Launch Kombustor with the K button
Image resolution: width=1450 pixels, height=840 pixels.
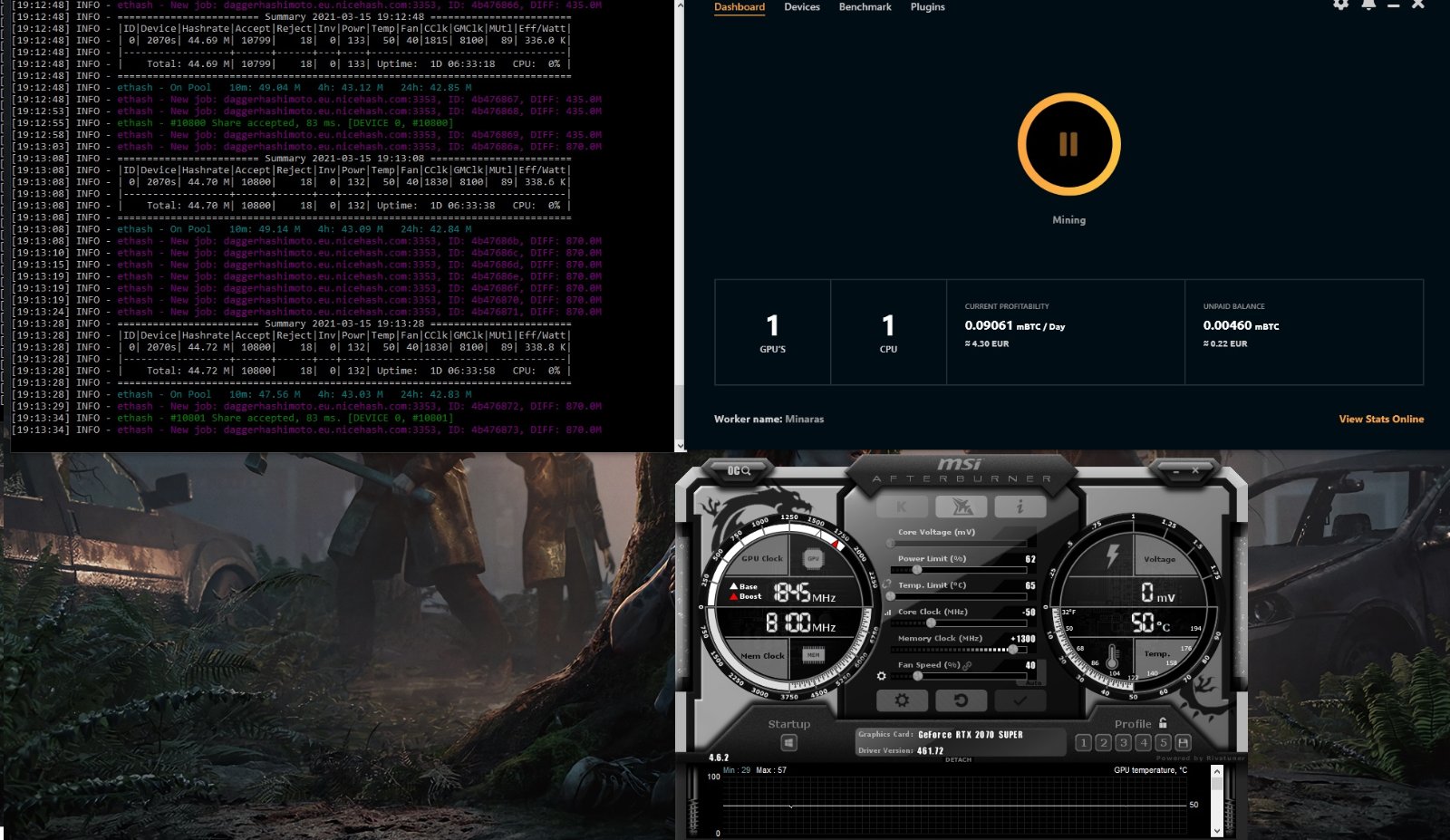click(x=901, y=507)
